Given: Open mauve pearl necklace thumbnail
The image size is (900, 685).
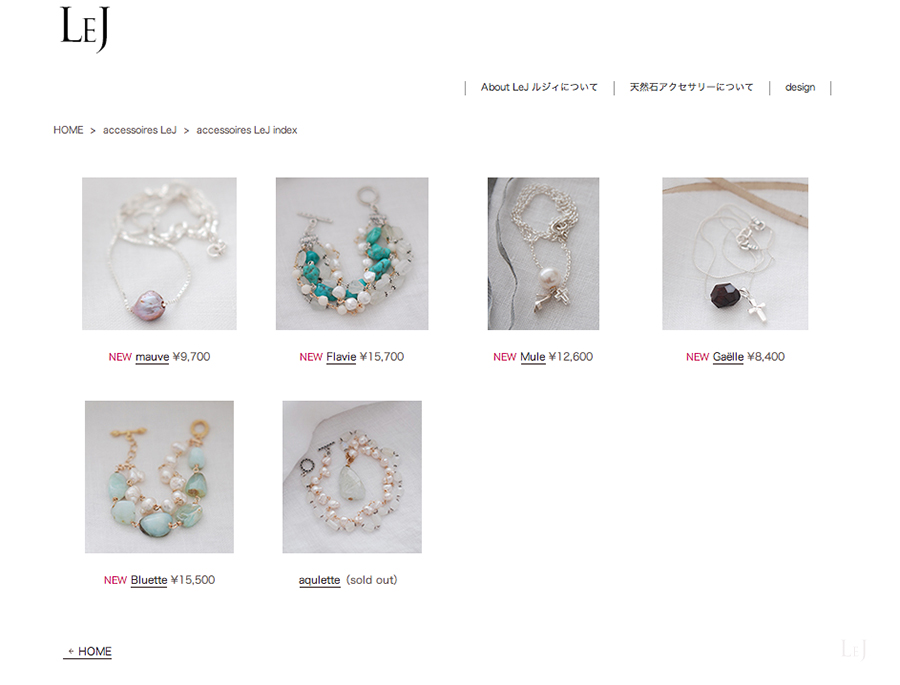Looking at the screenshot, I should [159, 254].
